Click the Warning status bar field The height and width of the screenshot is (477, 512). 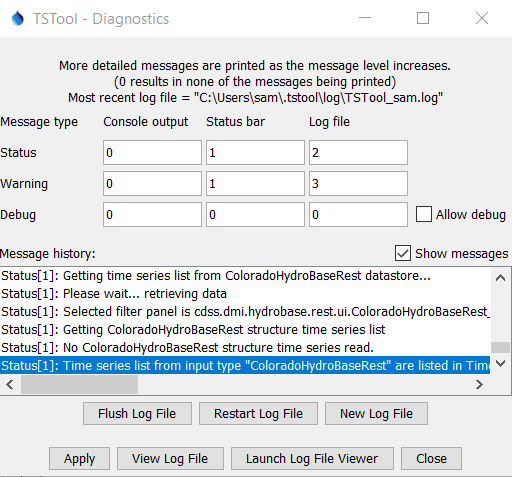pos(255,183)
